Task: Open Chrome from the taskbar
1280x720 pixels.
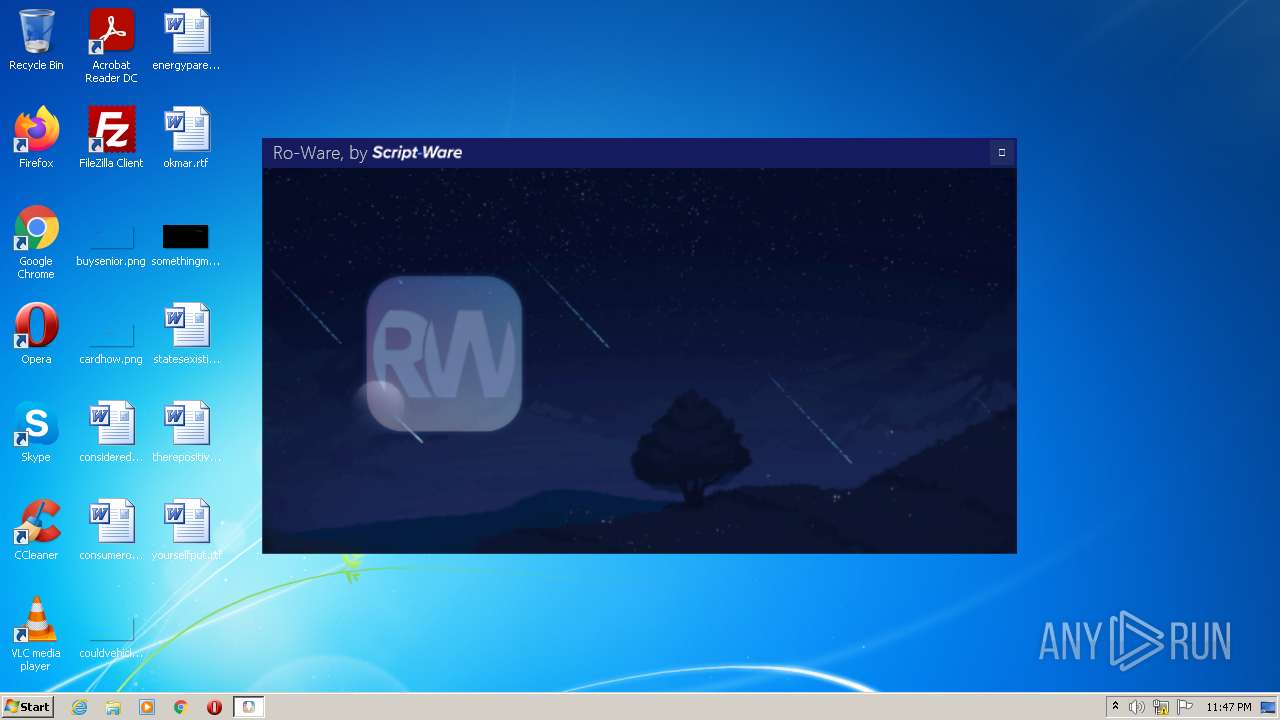Action: point(181,707)
